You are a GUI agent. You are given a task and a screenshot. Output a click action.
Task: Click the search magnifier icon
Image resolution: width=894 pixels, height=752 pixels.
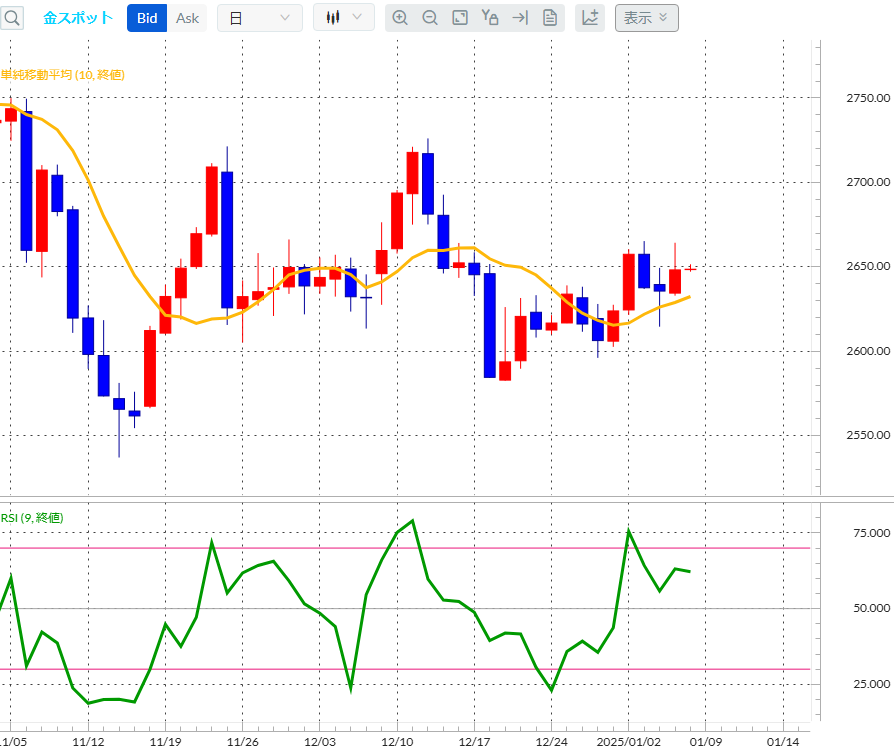[11, 18]
